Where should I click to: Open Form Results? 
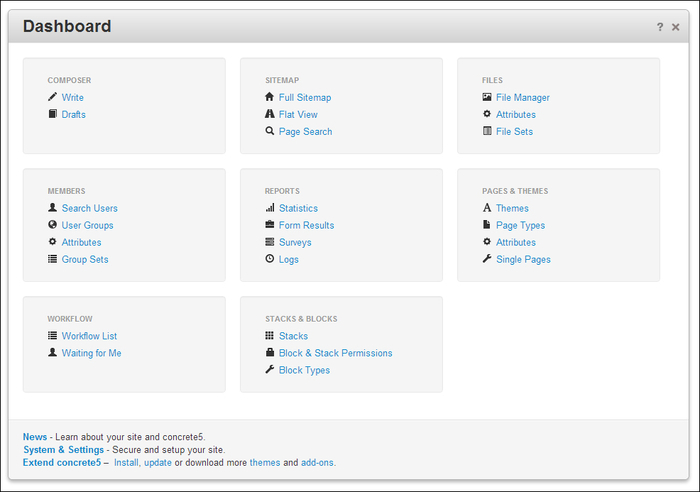click(x=306, y=225)
